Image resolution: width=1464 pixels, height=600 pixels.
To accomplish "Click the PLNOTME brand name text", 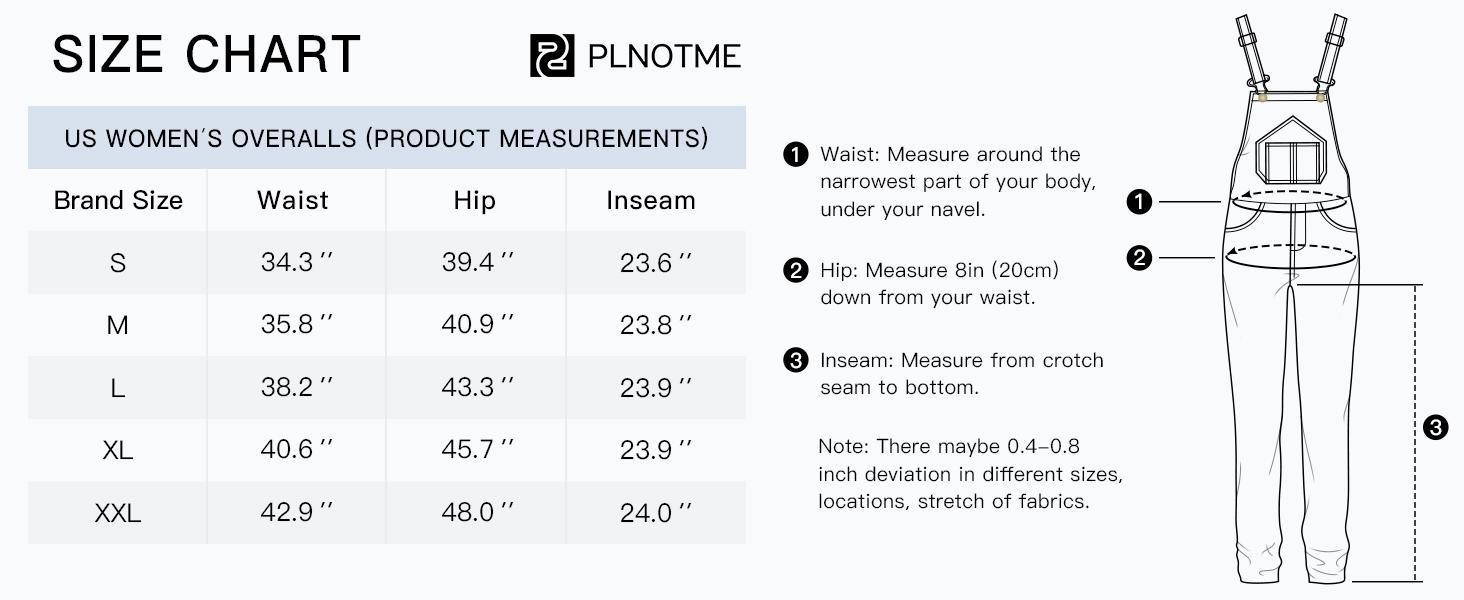I will coord(664,55).
